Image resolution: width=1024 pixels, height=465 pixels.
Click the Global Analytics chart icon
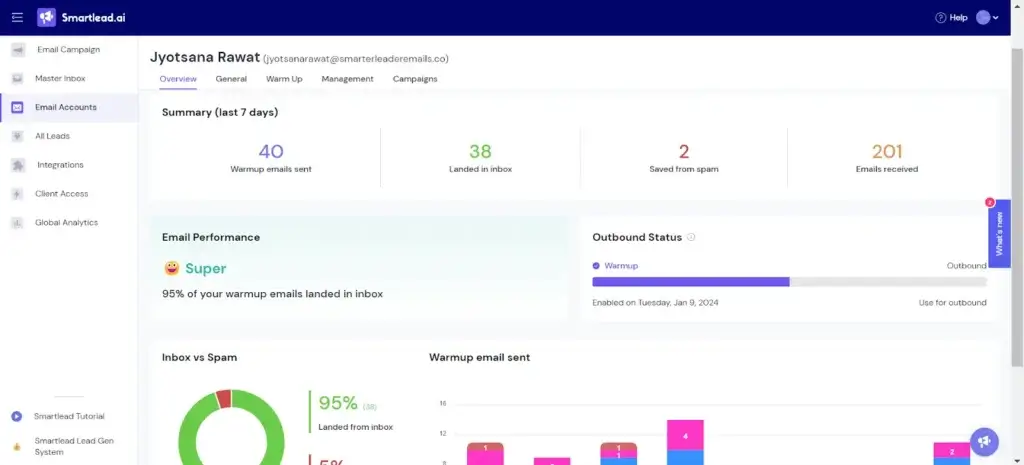tap(18, 223)
